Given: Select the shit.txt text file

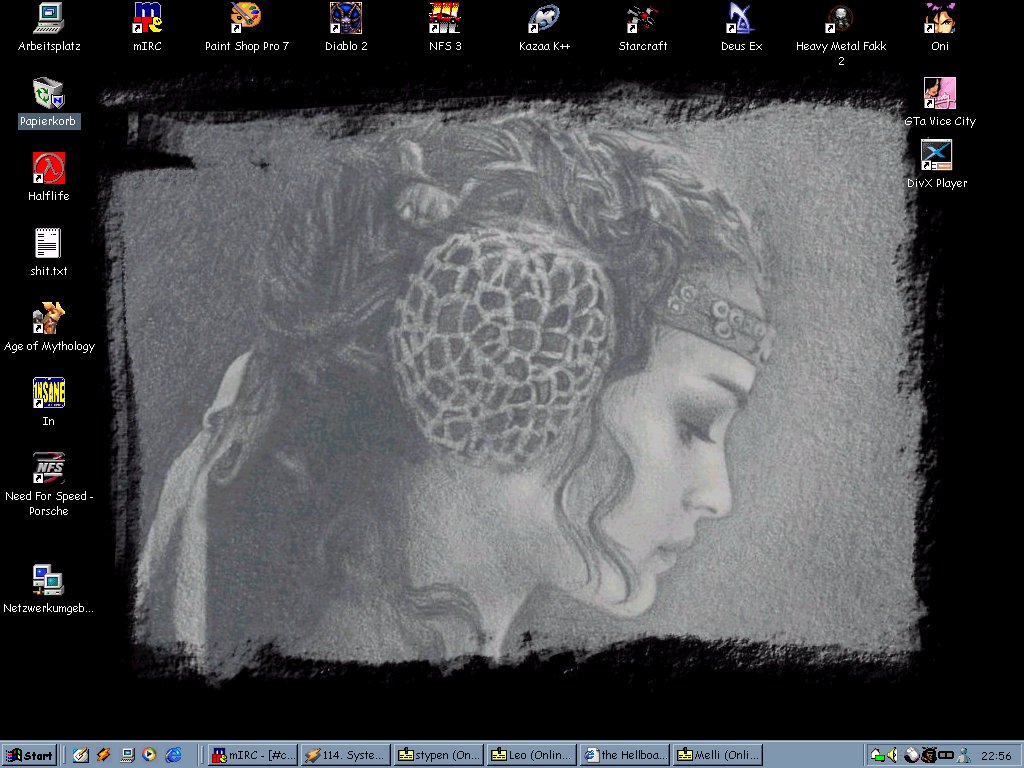Looking at the screenshot, I should click(x=49, y=251).
